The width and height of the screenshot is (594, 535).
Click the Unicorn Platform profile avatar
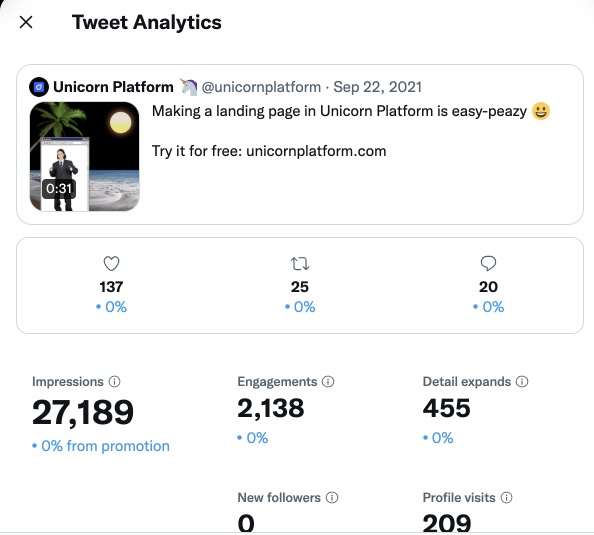tap(39, 87)
